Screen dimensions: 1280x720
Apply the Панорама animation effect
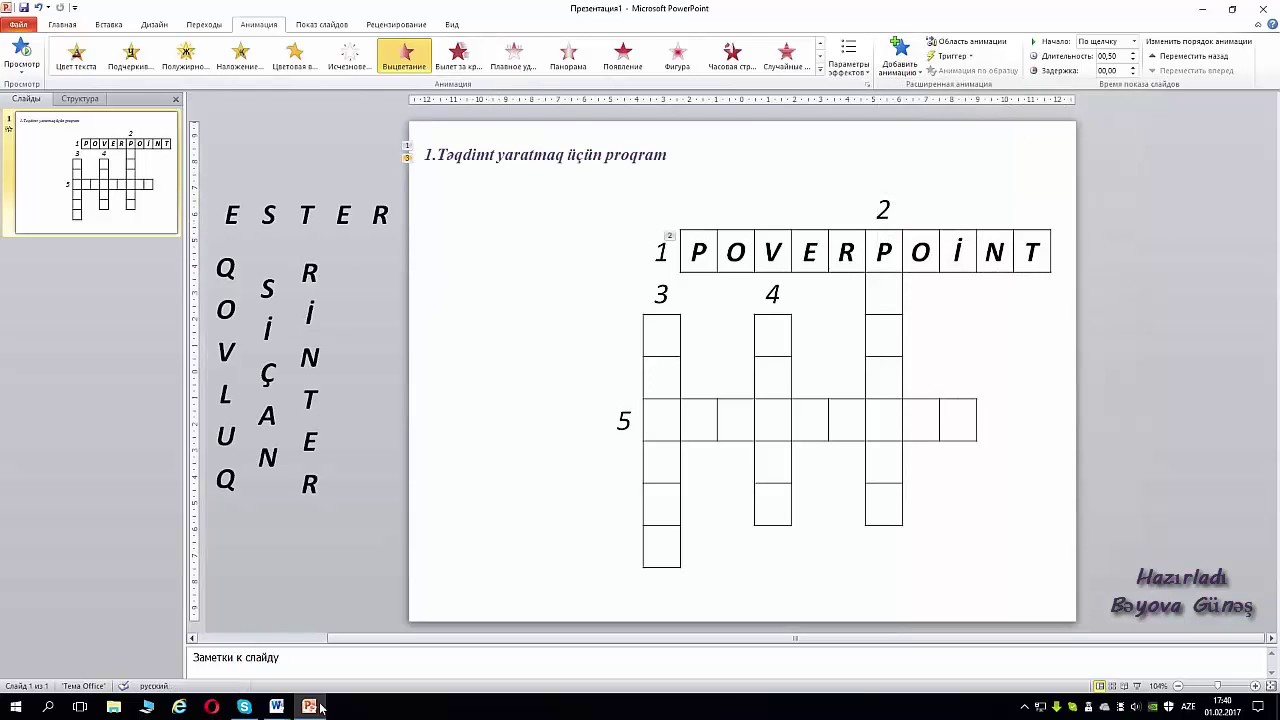(568, 56)
